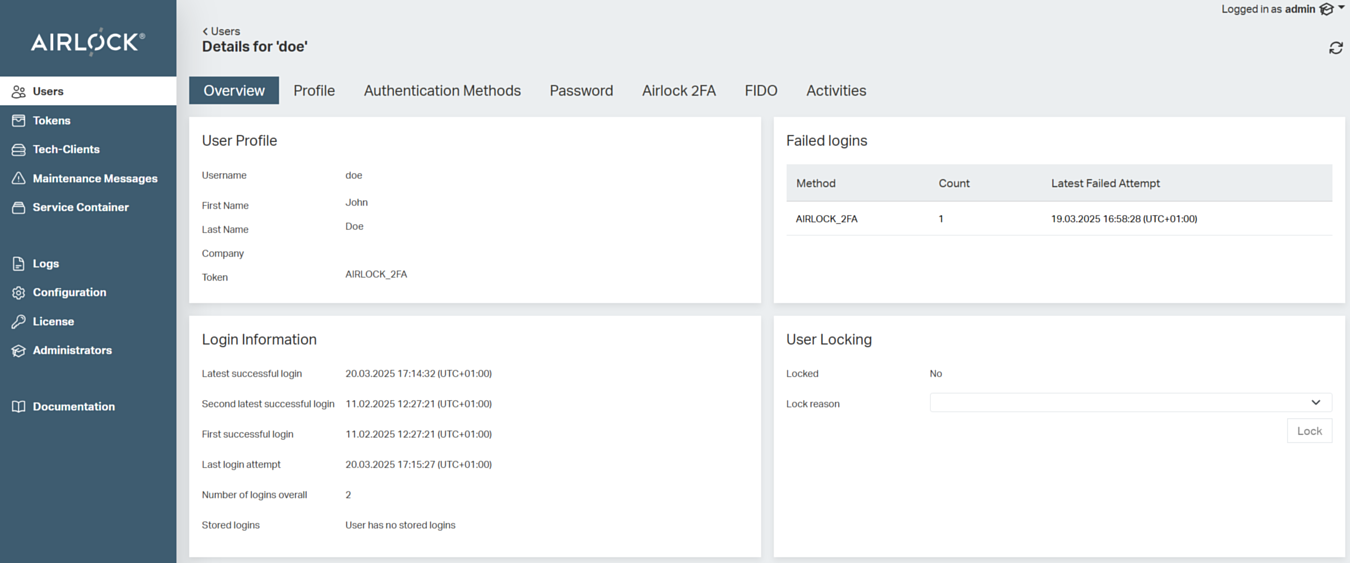Click the Airlock logo
Viewport: 1350px width, 563px height.
[88, 42]
